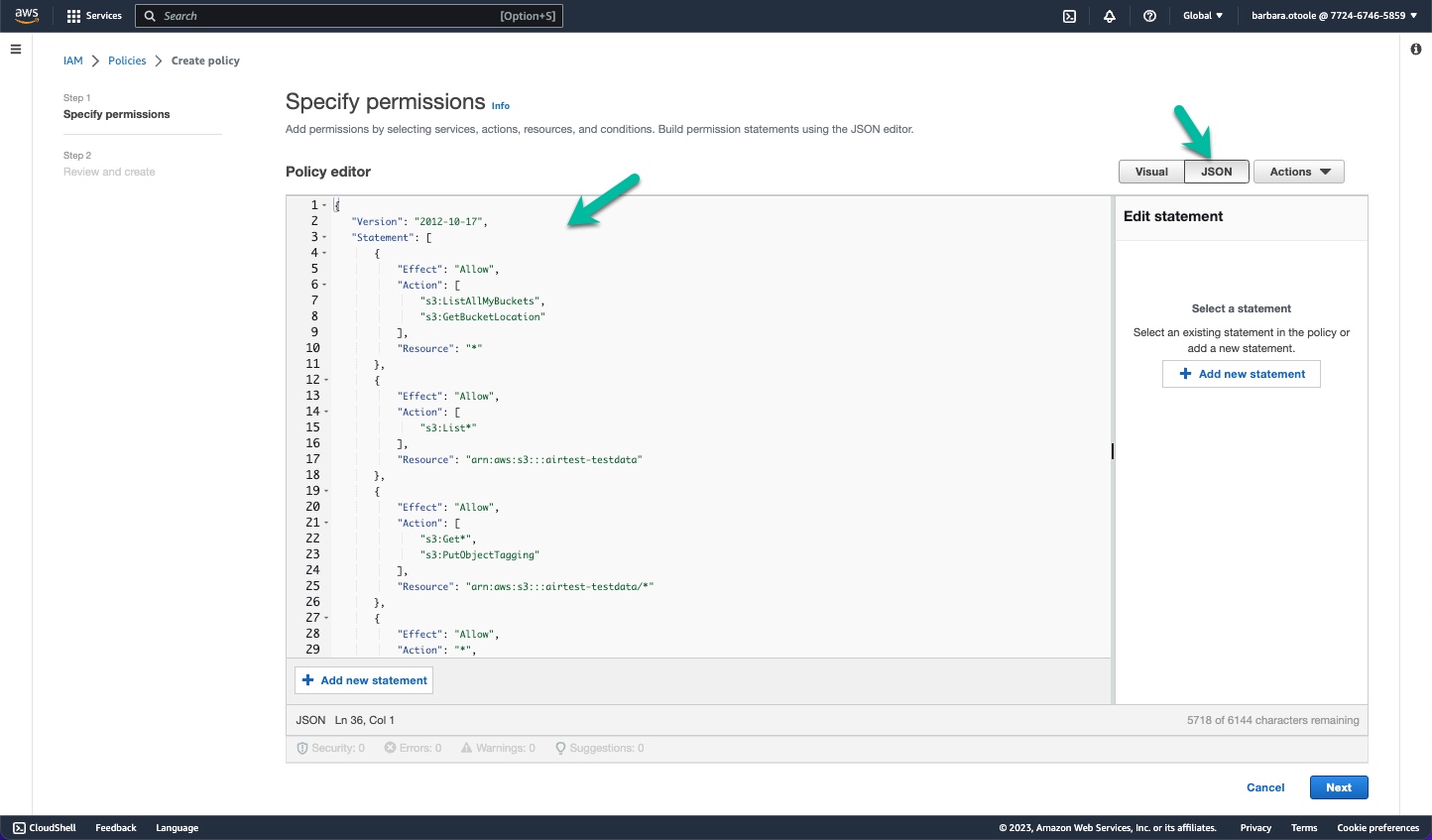The height and width of the screenshot is (840, 1432).
Task: Toggle the left navigation hamburger menu
Action: [15, 50]
